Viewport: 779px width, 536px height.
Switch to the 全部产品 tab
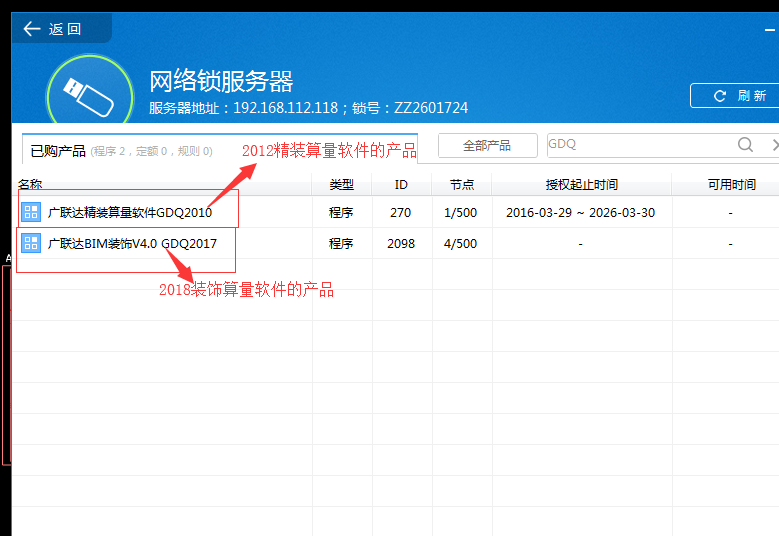coord(487,146)
